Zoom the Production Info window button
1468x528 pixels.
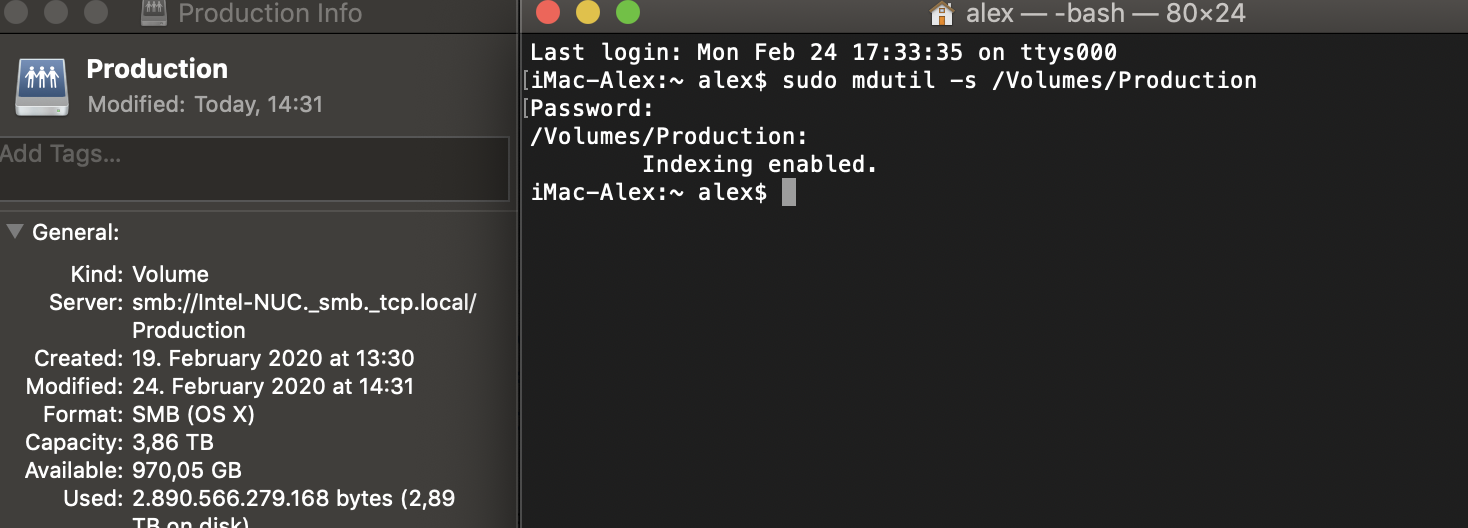(x=95, y=12)
